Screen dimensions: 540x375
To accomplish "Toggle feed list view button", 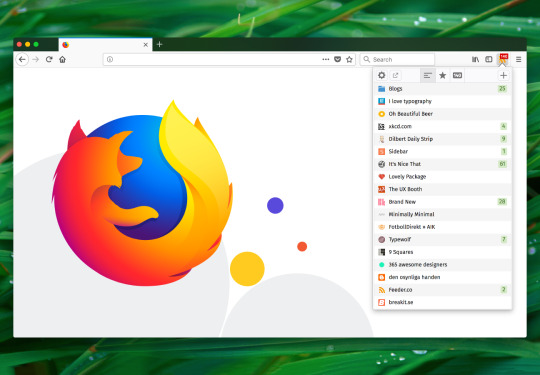I will click(428, 75).
